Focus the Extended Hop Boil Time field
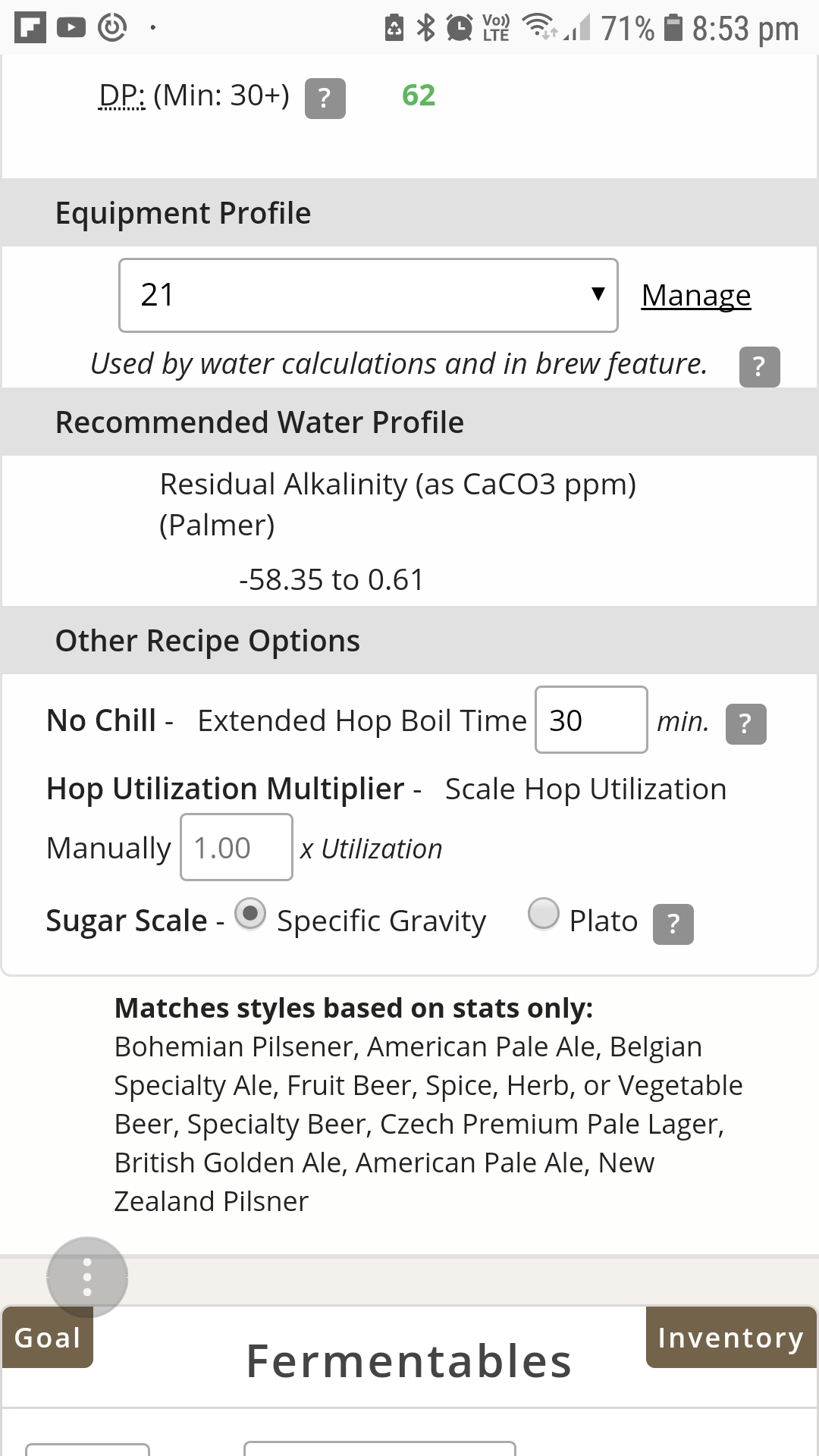Viewport: 819px width, 1456px height. 591,720
